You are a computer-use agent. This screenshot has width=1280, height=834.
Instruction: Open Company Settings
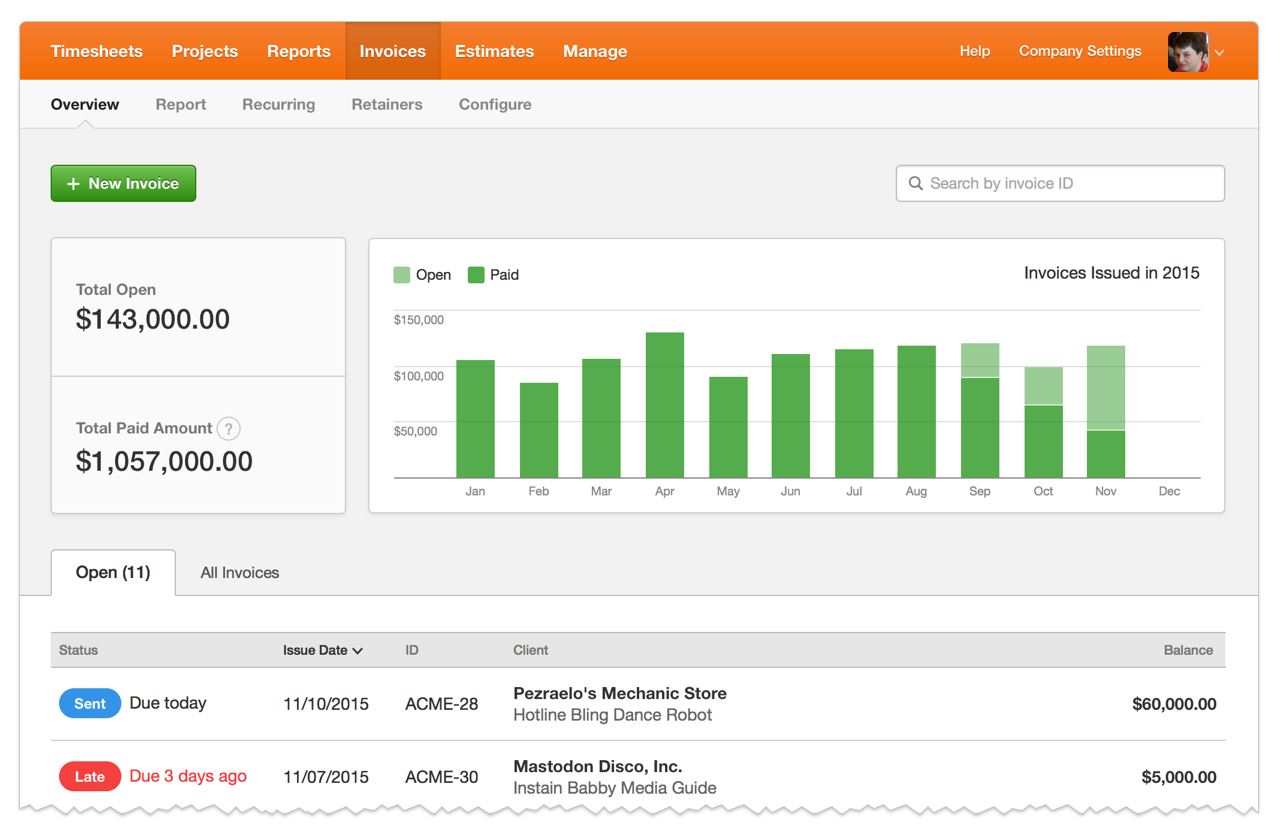click(1080, 51)
